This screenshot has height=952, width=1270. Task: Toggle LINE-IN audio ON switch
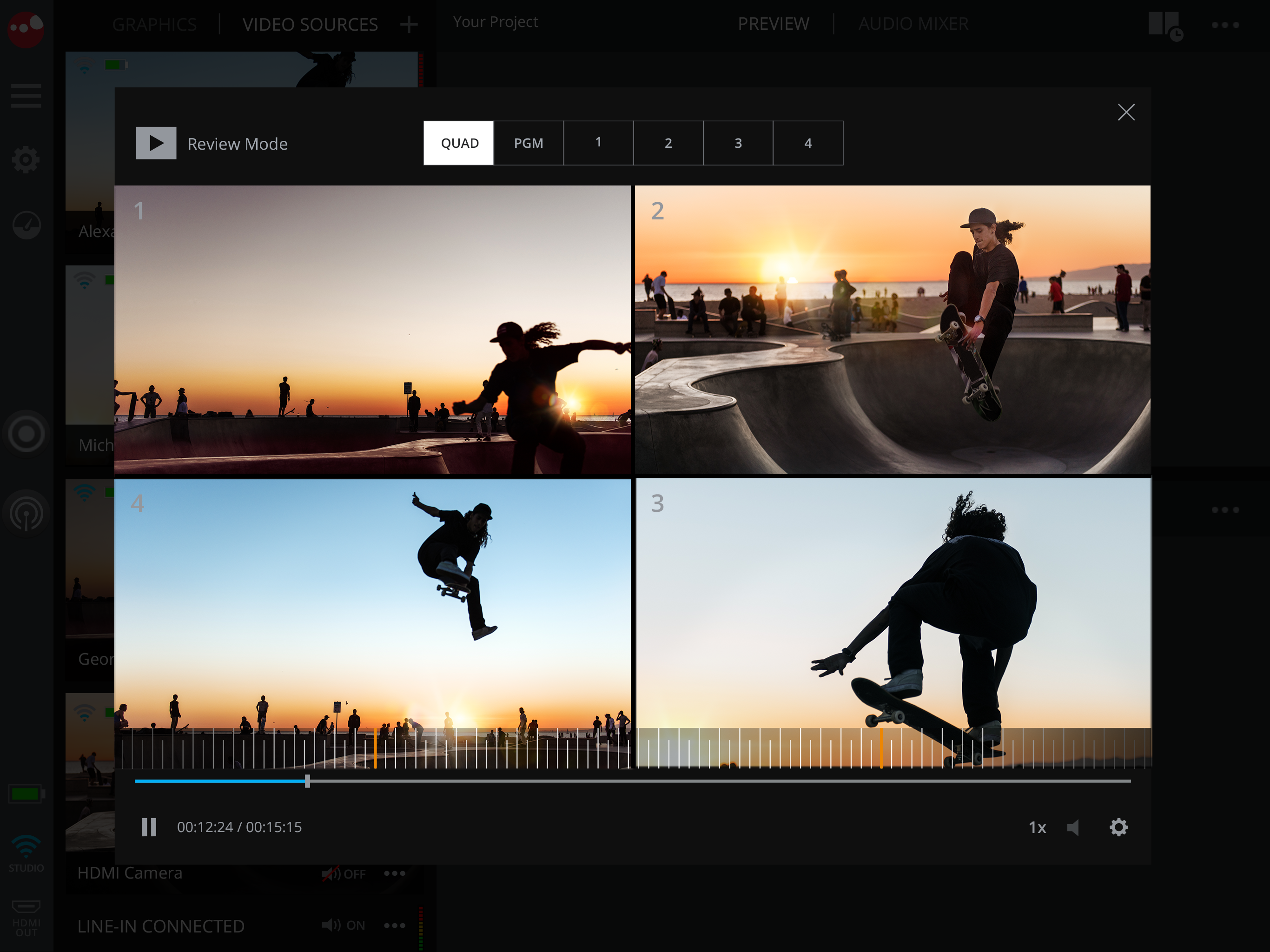coord(344,925)
